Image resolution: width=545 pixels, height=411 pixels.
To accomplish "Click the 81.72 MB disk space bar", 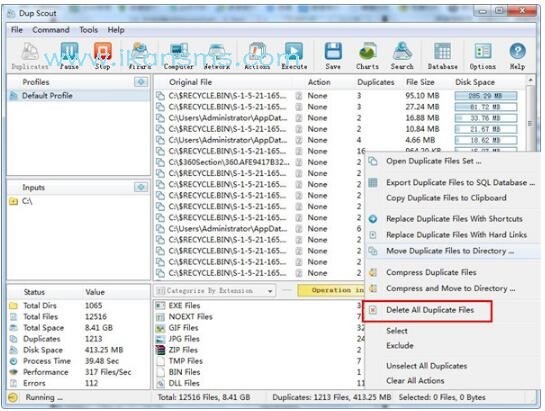I will click(x=486, y=107).
